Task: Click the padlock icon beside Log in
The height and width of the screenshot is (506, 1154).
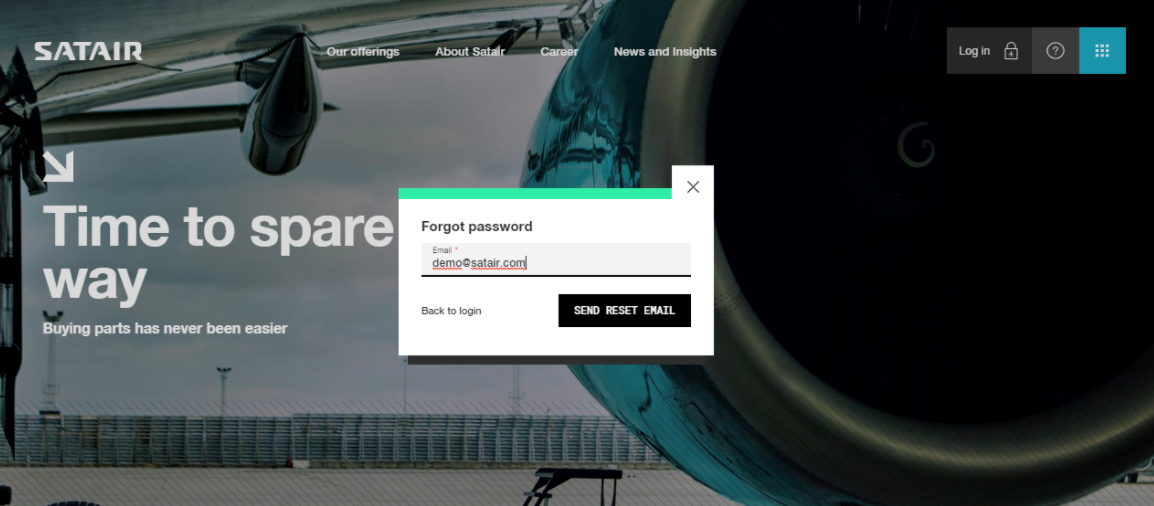Action: pyautogui.click(x=1011, y=51)
